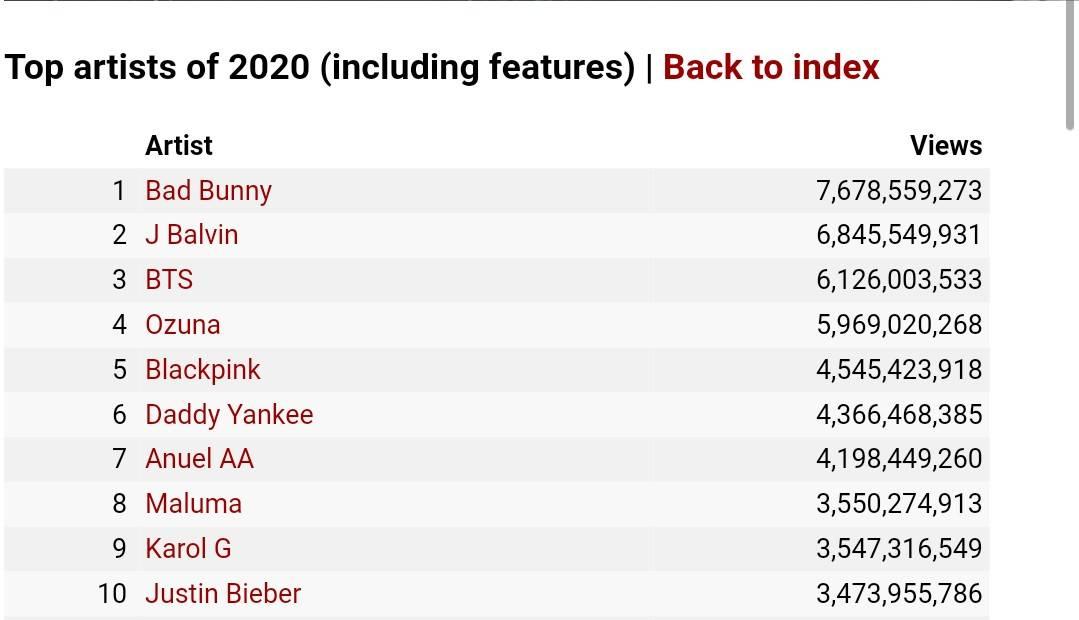This screenshot has height=620, width=1079.
Task: Click Bad Bunny's view count 7,678,559,273
Action: point(899,190)
